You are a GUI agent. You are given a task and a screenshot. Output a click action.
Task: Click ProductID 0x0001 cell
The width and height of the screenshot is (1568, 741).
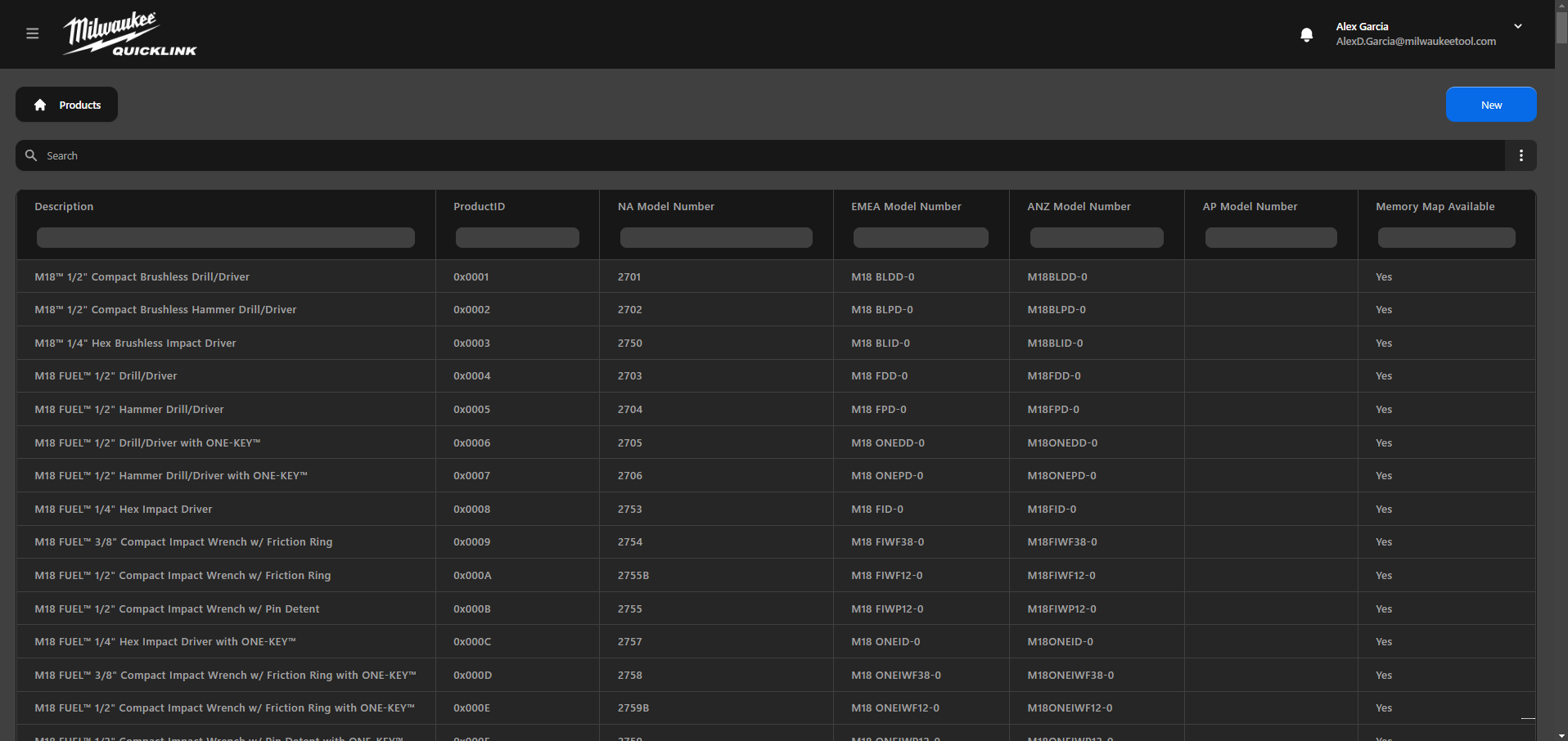coord(471,276)
